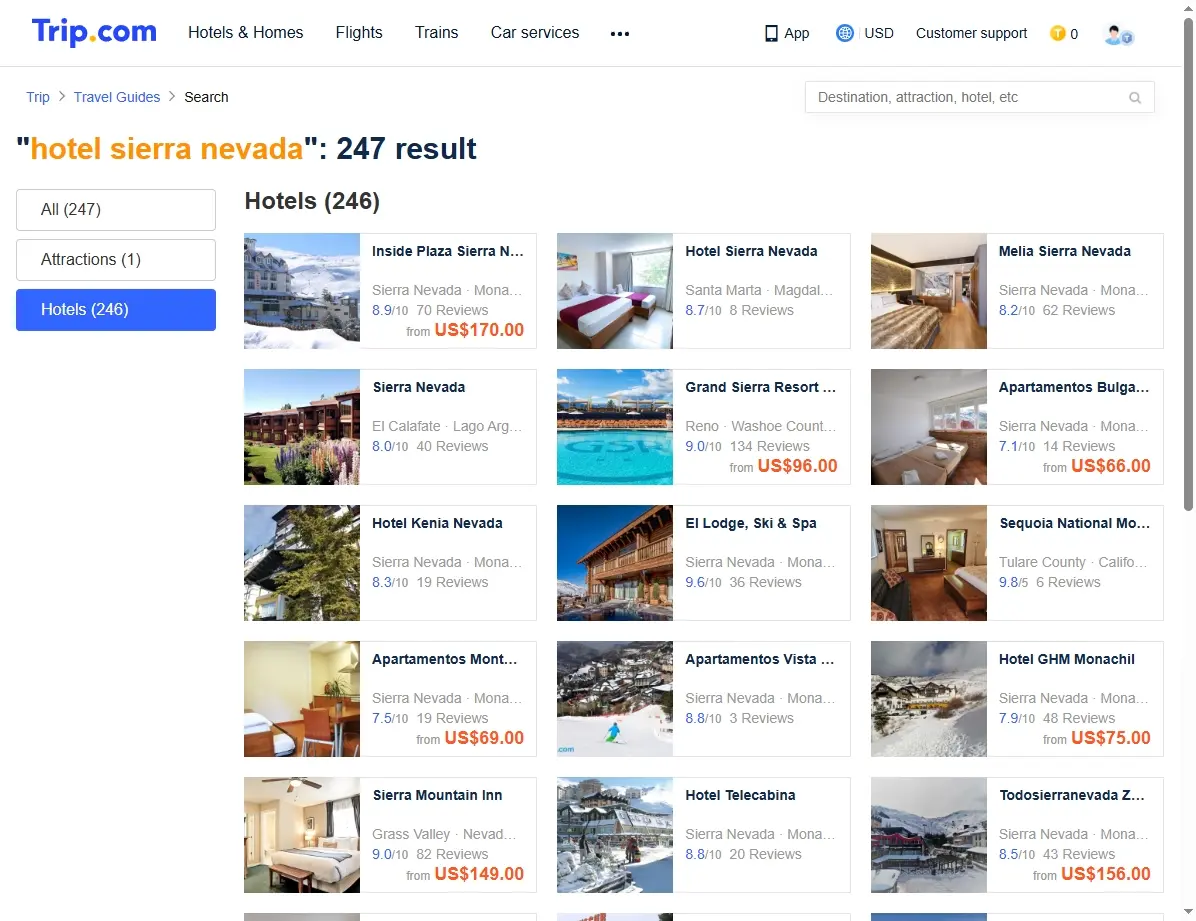This screenshot has width=1196, height=921.
Task: Open Car services menu
Action: pos(535,32)
